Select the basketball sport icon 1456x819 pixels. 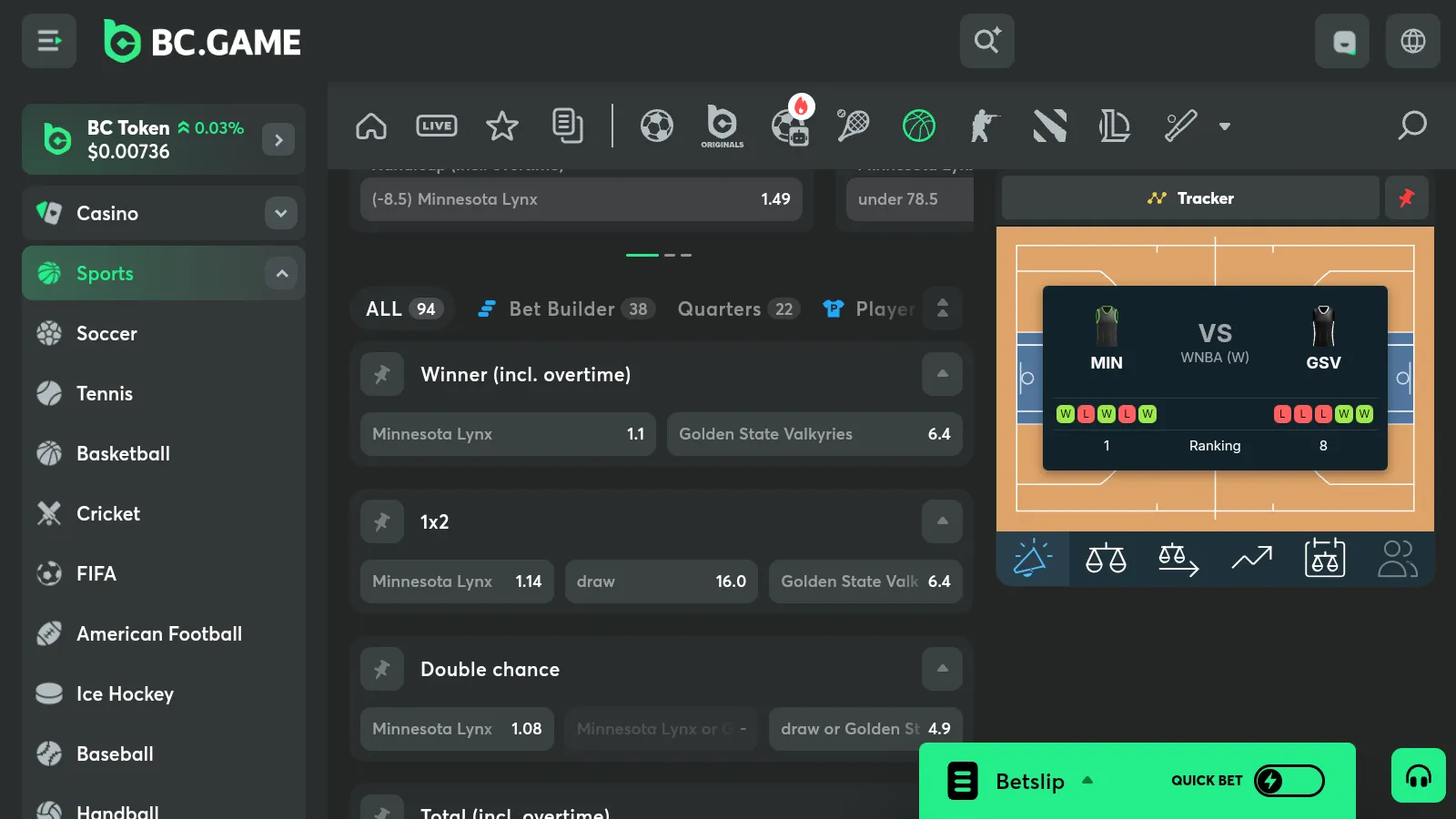pyautogui.click(x=918, y=126)
